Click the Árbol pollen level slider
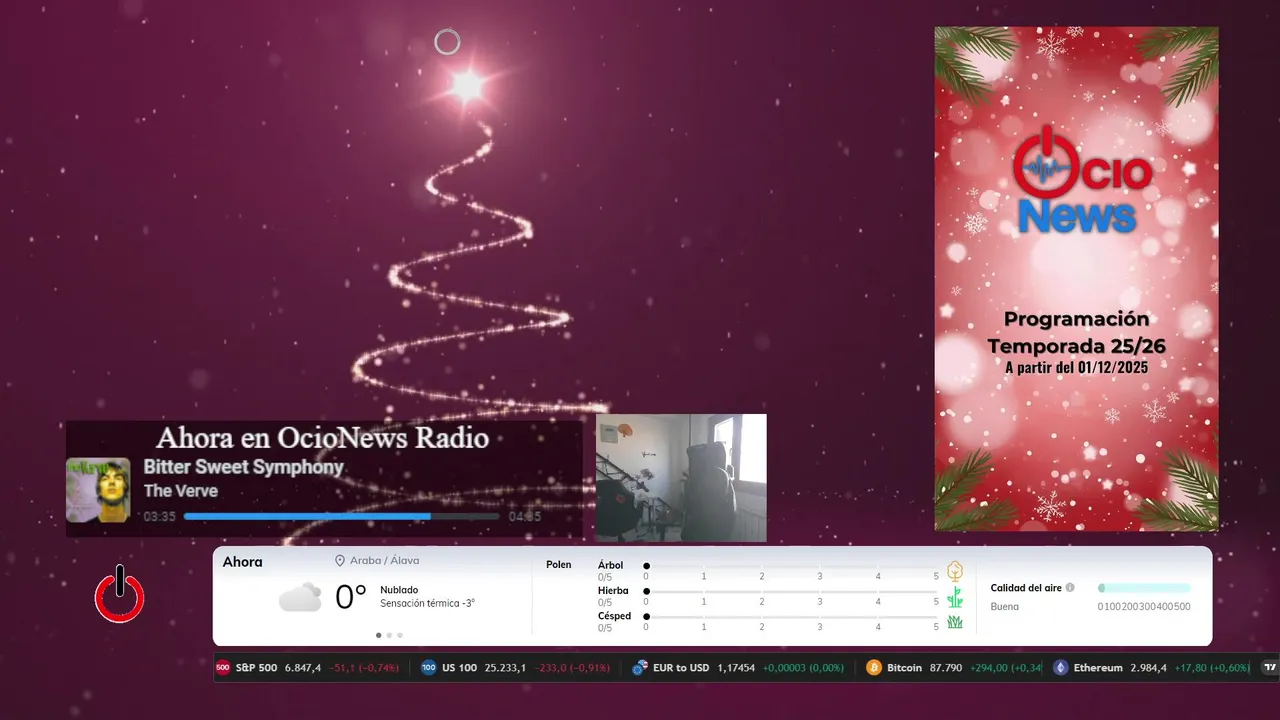This screenshot has height=720, width=1280. [791, 566]
